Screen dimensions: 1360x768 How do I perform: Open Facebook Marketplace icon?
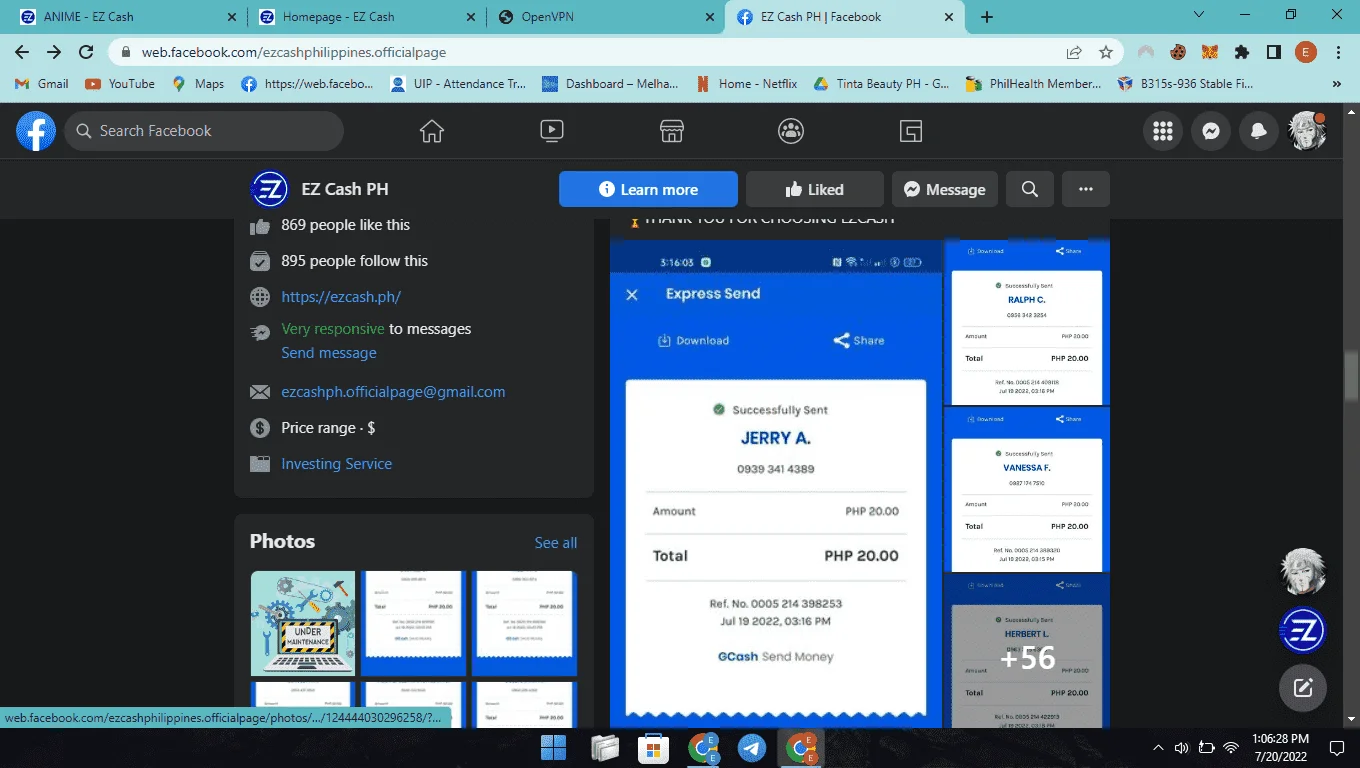coord(671,131)
